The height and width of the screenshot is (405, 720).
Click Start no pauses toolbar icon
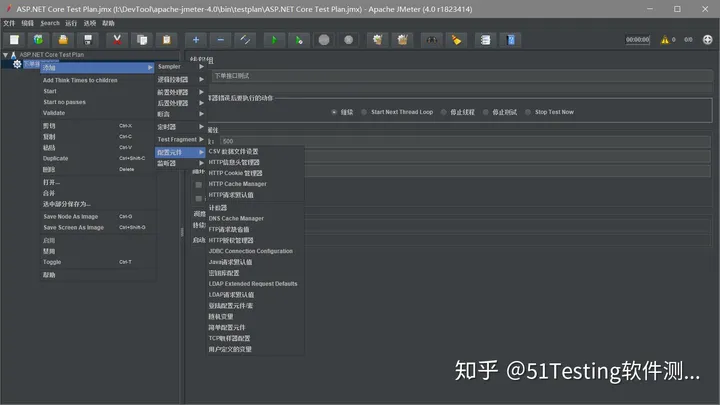(299, 40)
